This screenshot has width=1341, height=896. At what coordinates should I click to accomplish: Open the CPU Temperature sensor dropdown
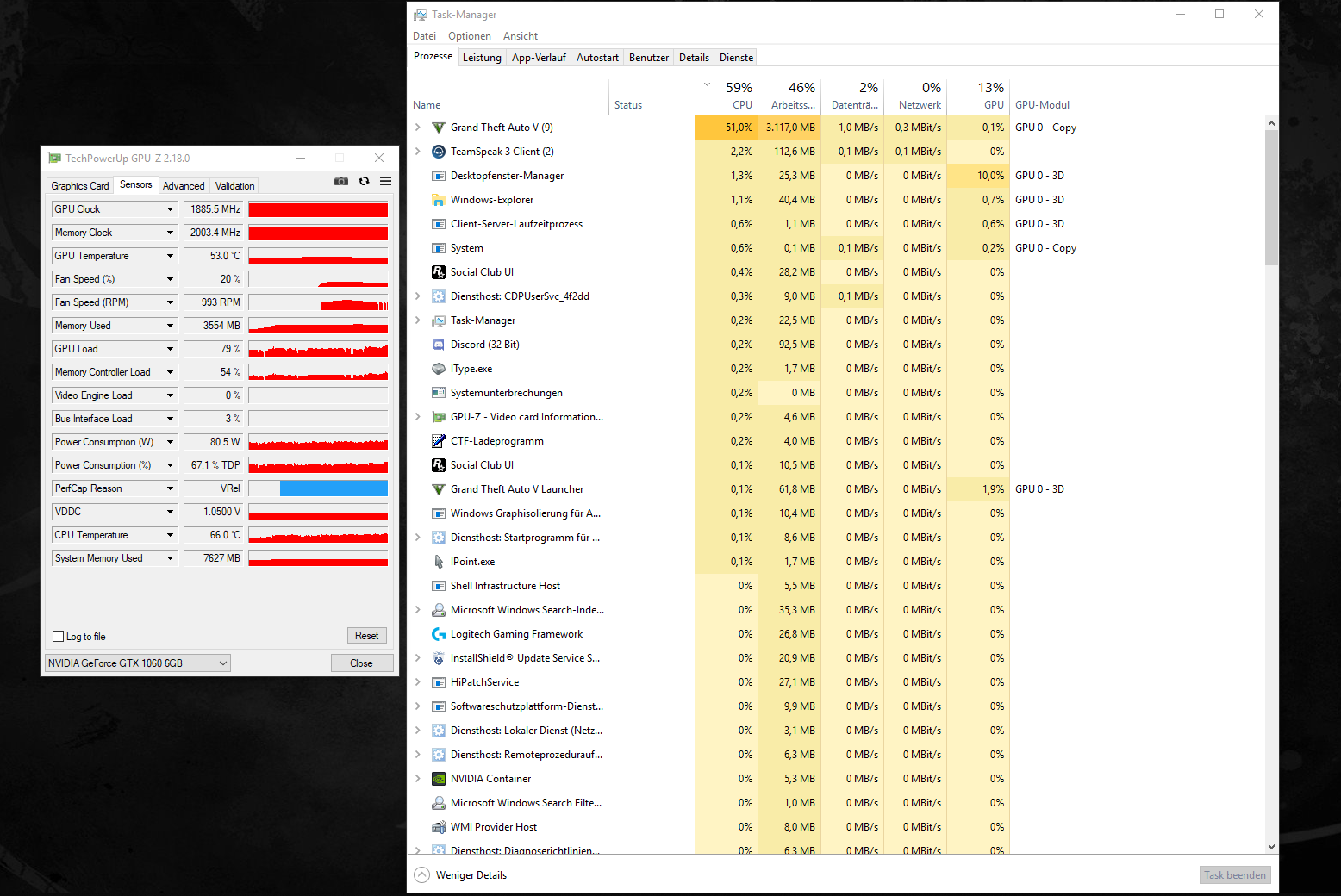(170, 535)
